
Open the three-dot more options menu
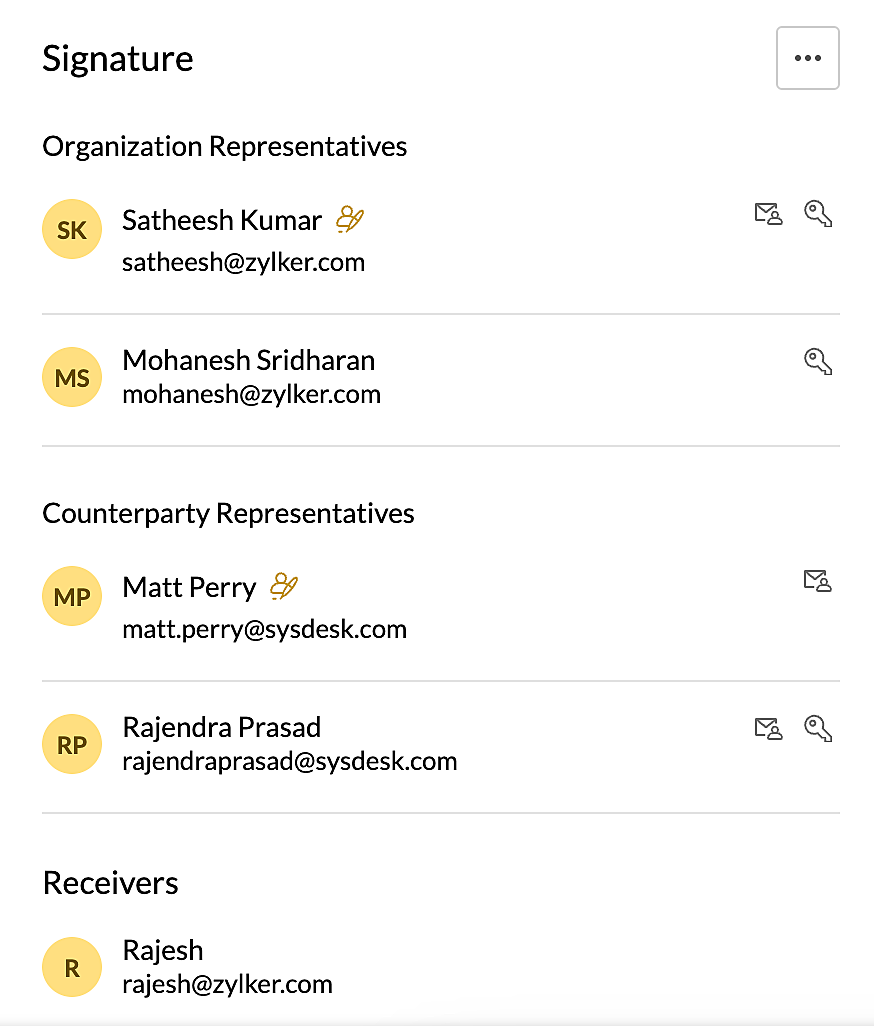coord(807,58)
